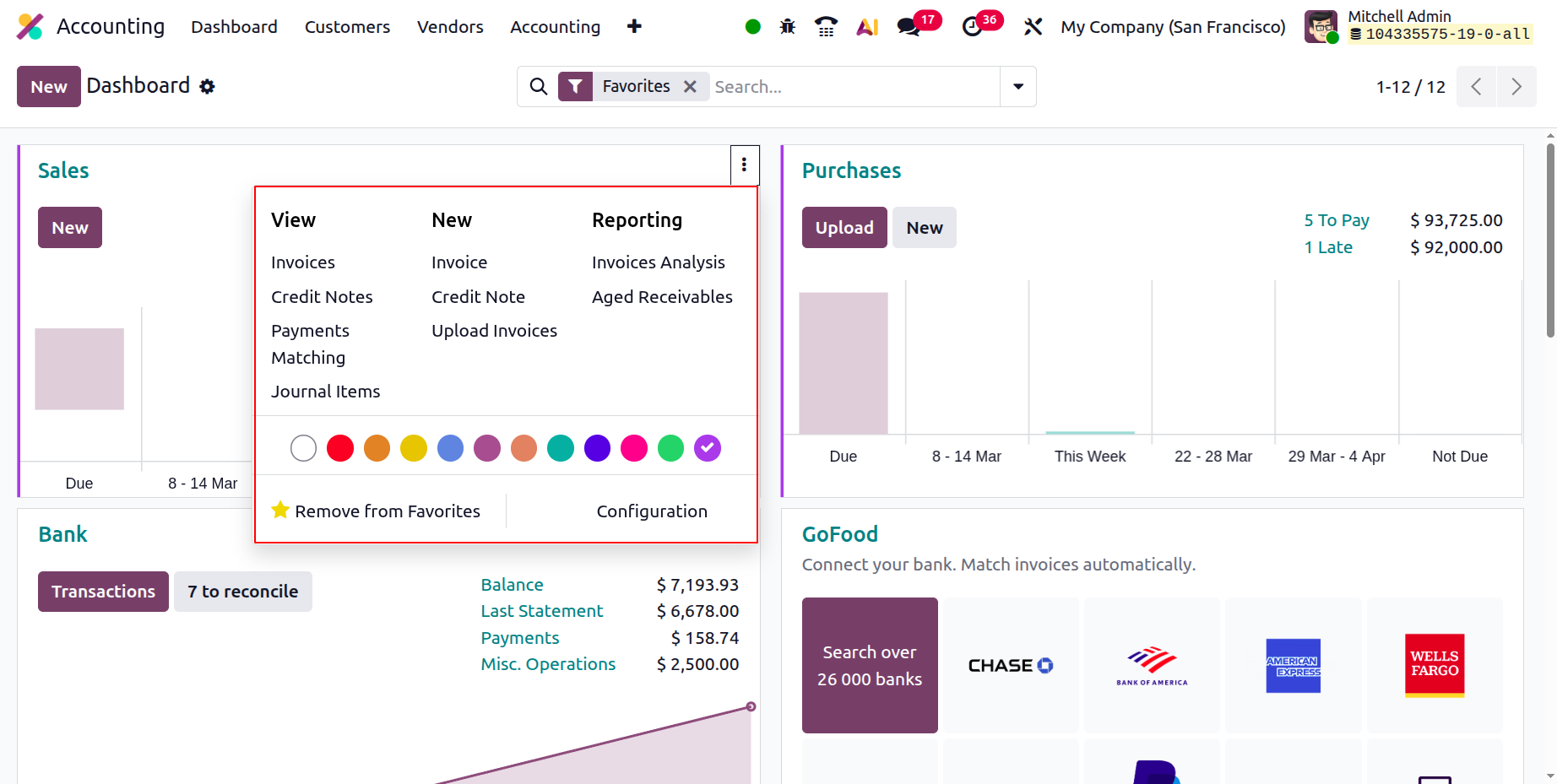The width and height of the screenshot is (1557, 784).
Task: Open the VoIP phone icon
Action: point(826,27)
